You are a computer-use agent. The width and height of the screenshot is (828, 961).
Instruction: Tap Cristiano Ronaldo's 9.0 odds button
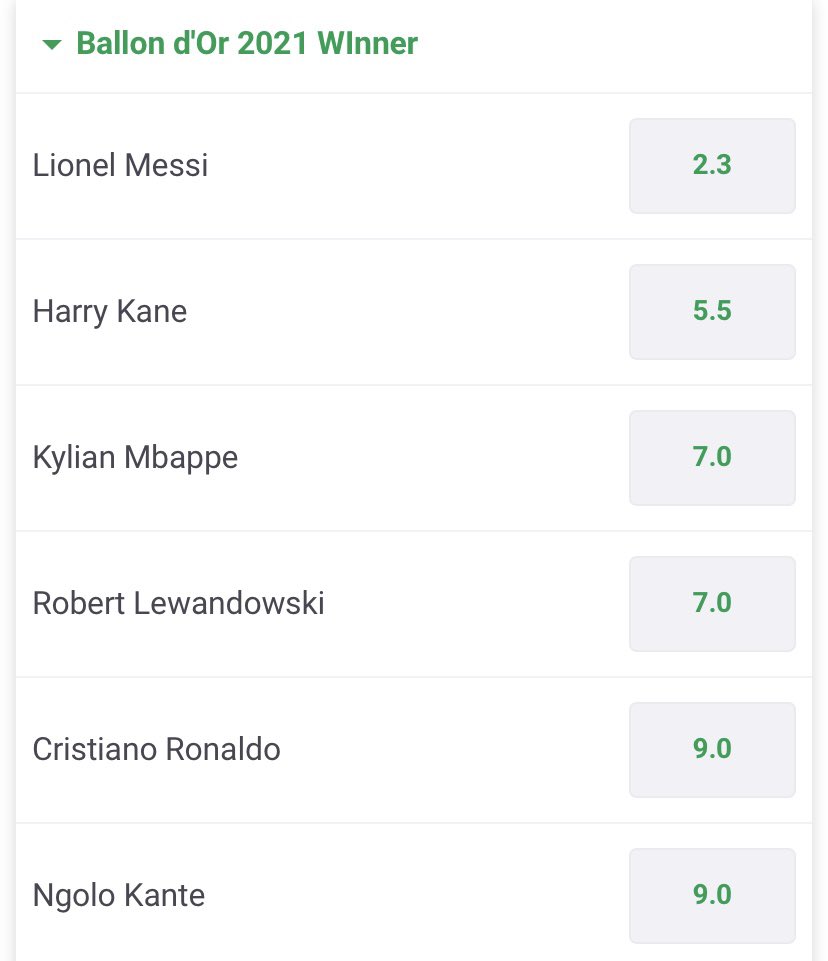(712, 750)
